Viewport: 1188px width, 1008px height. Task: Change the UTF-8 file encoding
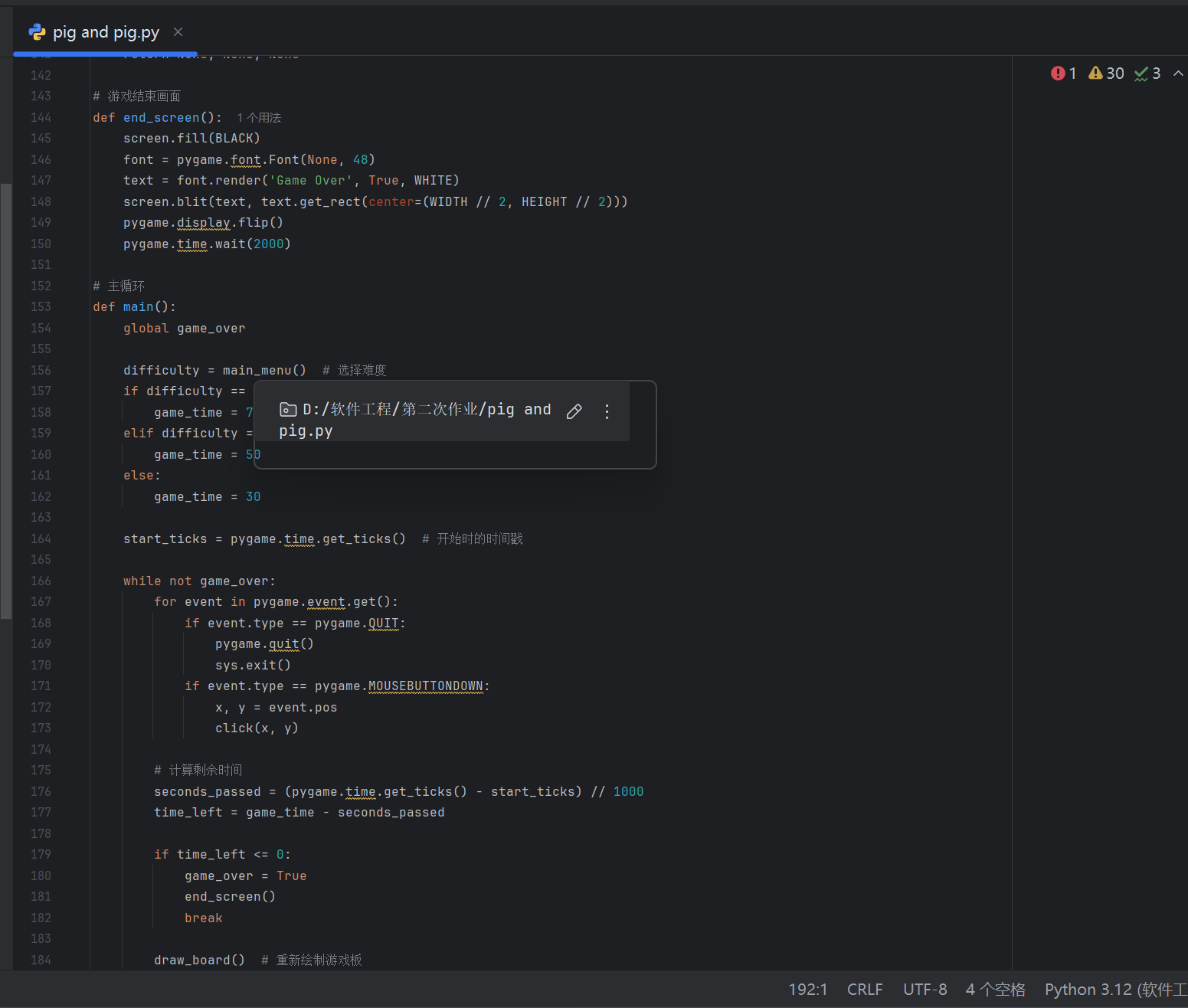coord(925,990)
